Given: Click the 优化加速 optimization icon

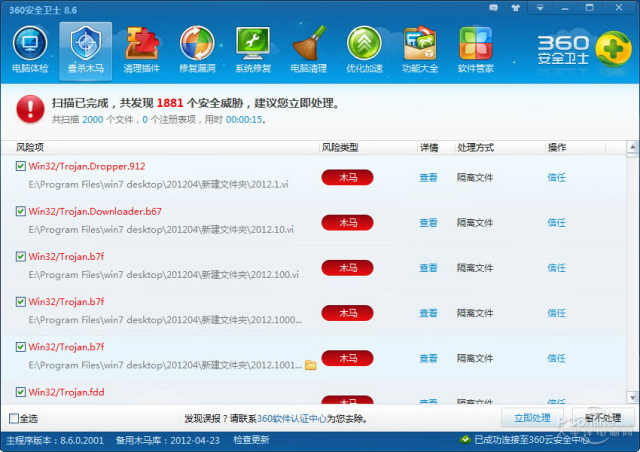Looking at the screenshot, I should point(364,50).
